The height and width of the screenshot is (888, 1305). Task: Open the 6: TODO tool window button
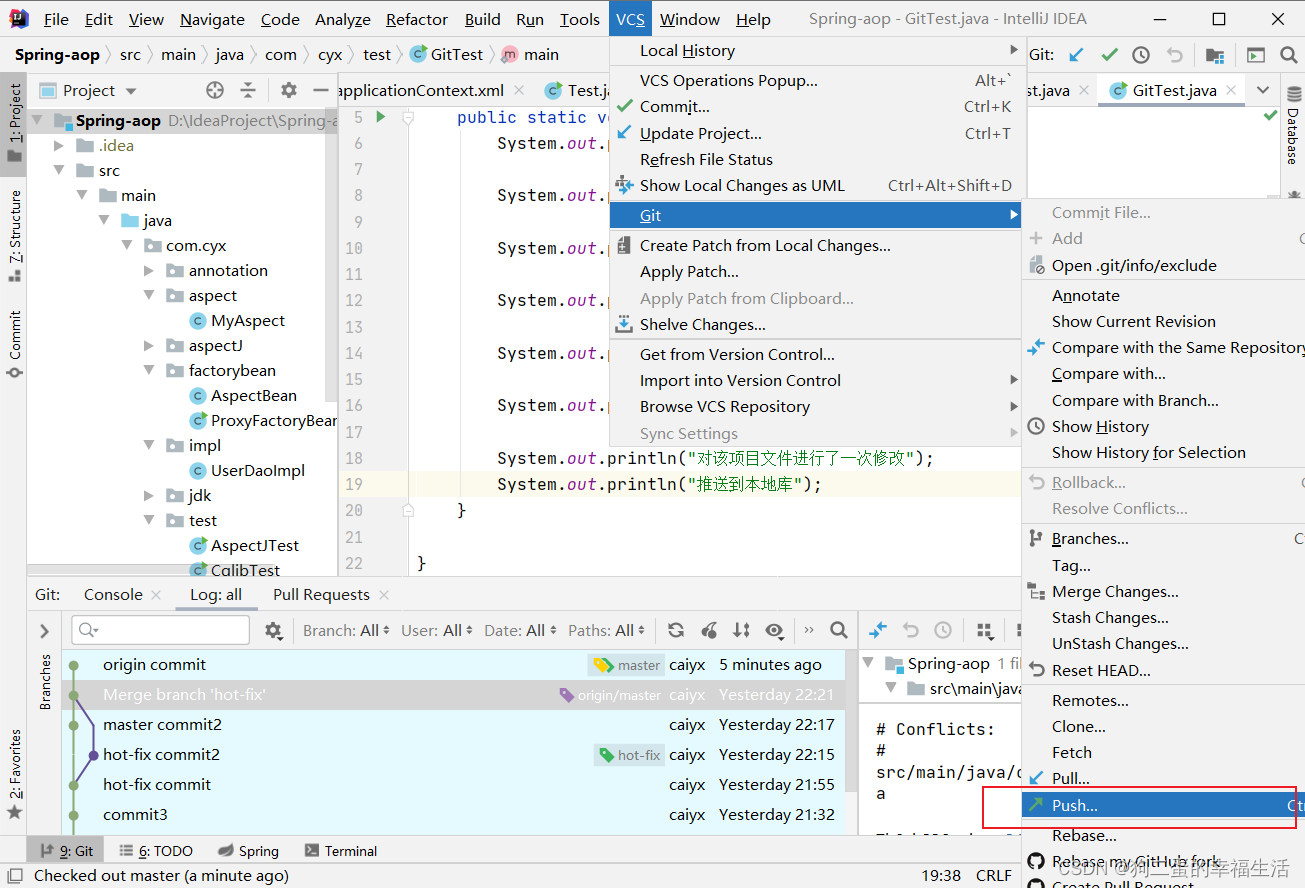click(156, 851)
